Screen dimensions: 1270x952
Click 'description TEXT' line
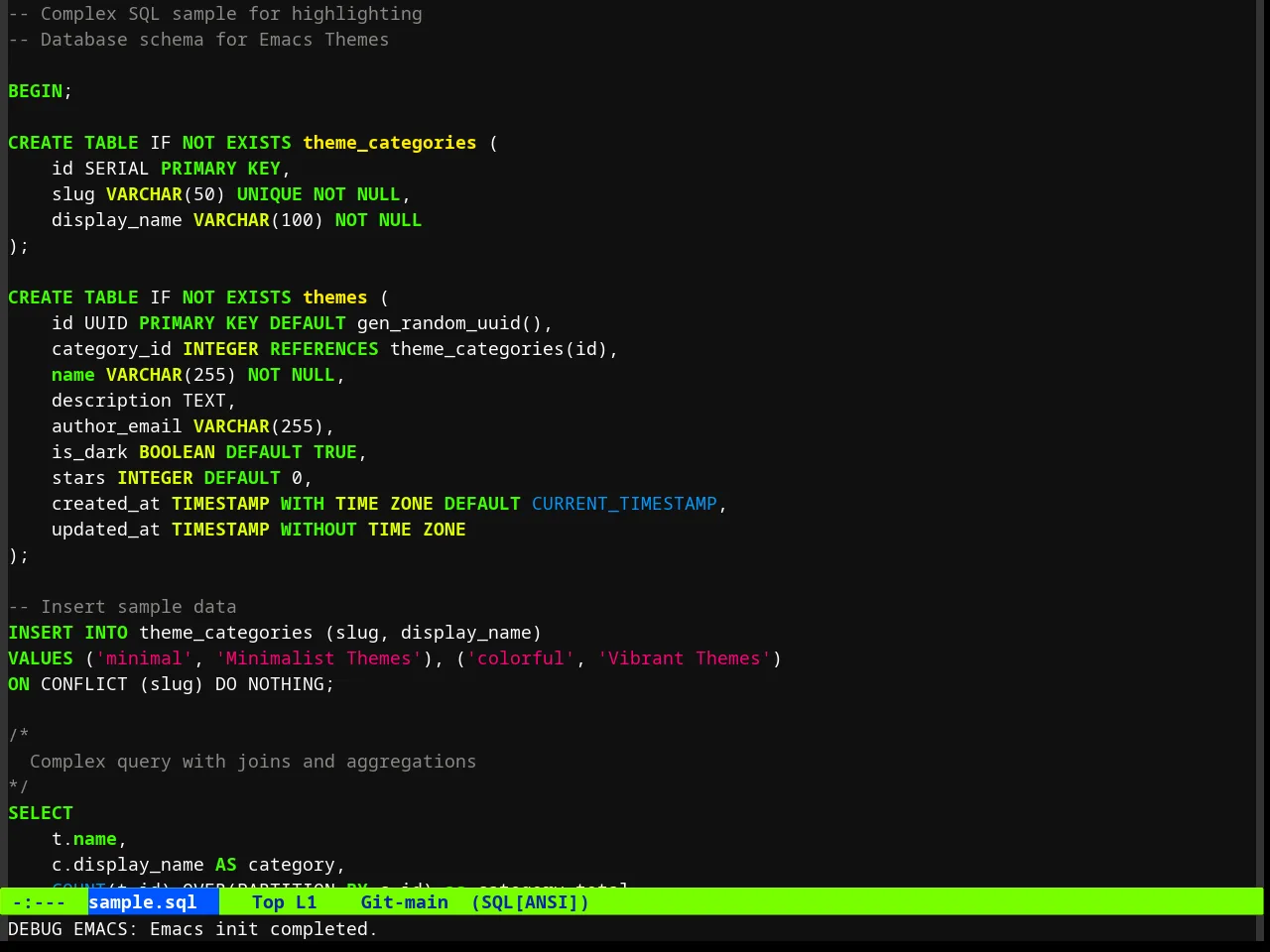tap(144, 401)
